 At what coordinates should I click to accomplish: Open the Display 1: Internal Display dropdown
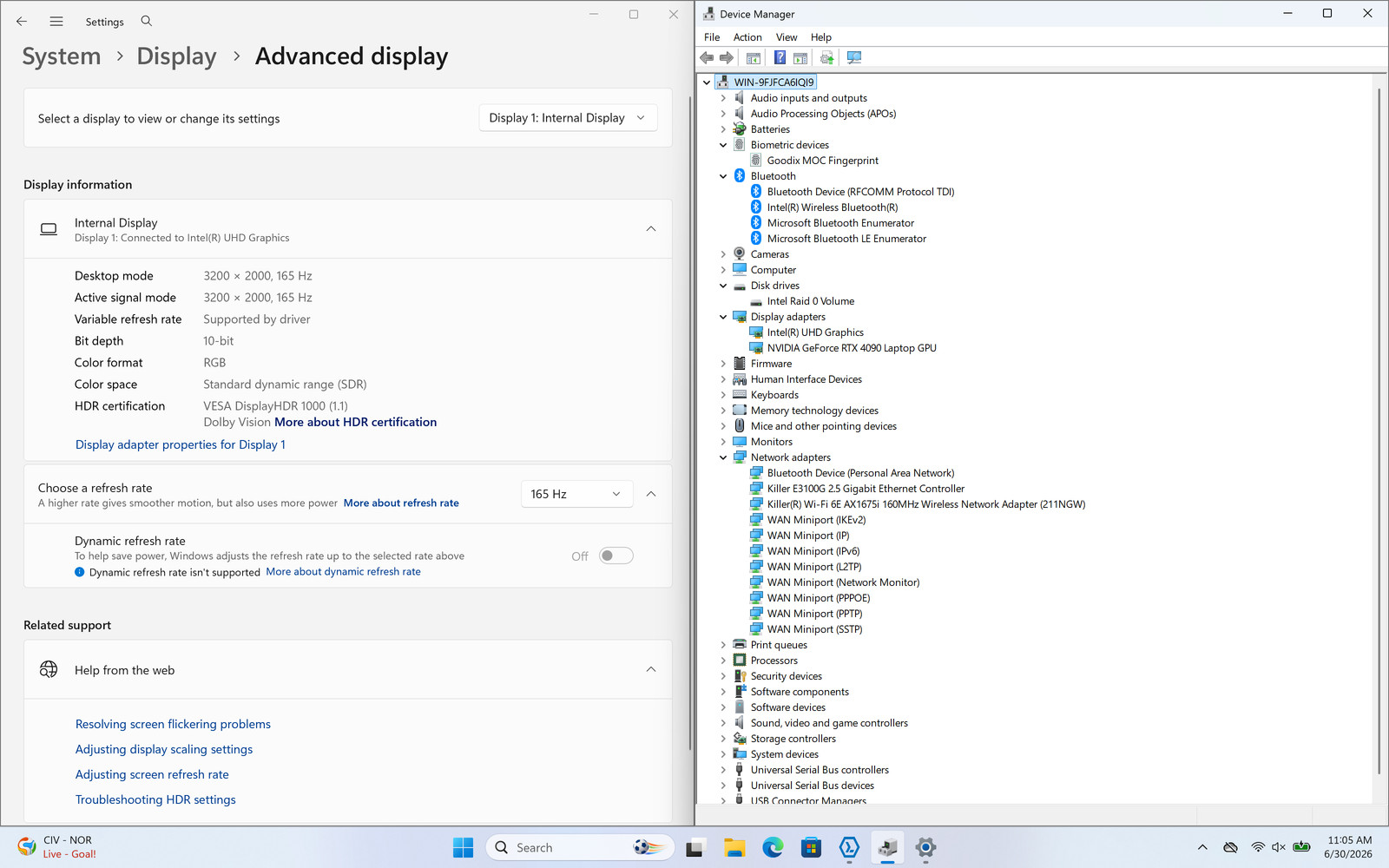click(x=568, y=118)
